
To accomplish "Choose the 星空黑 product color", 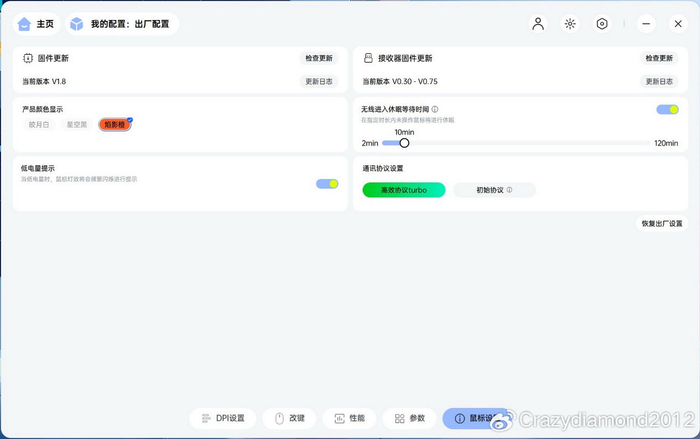I will [x=77, y=125].
